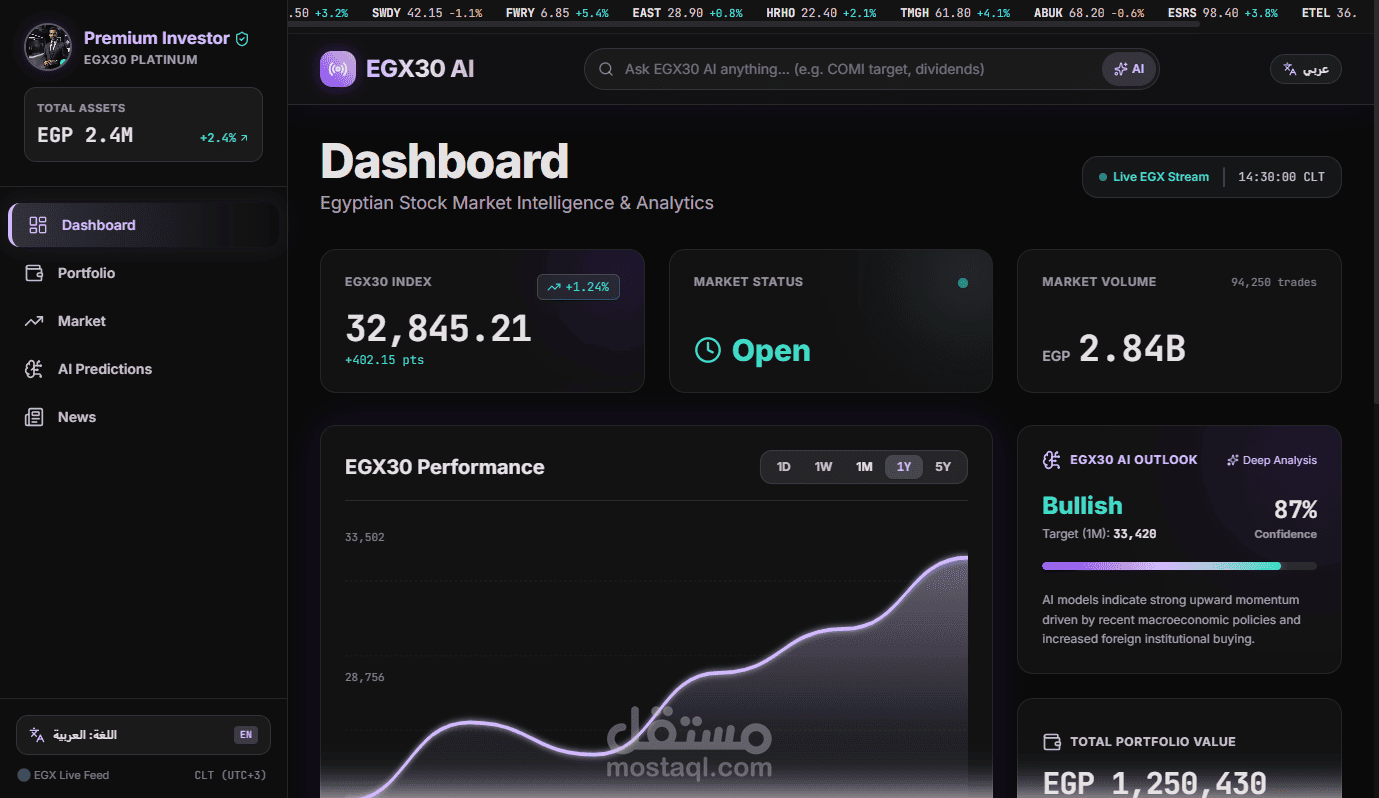
Task: Click the AI Predictions brain icon
Action: pyautogui.click(x=34, y=369)
